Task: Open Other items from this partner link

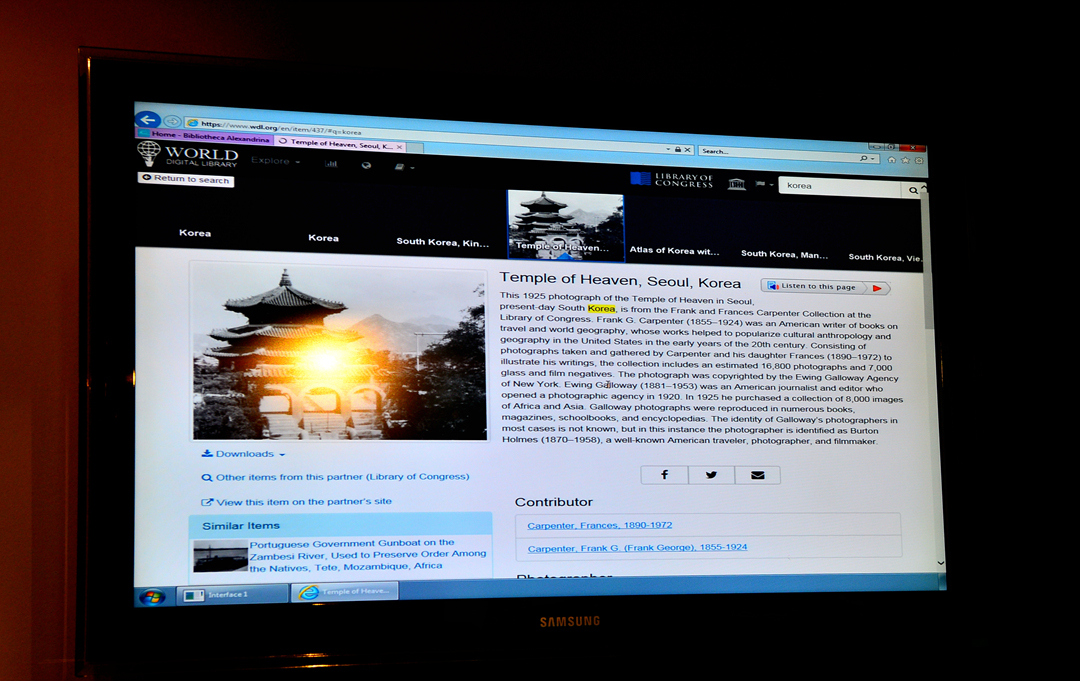Action: pos(335,476)
